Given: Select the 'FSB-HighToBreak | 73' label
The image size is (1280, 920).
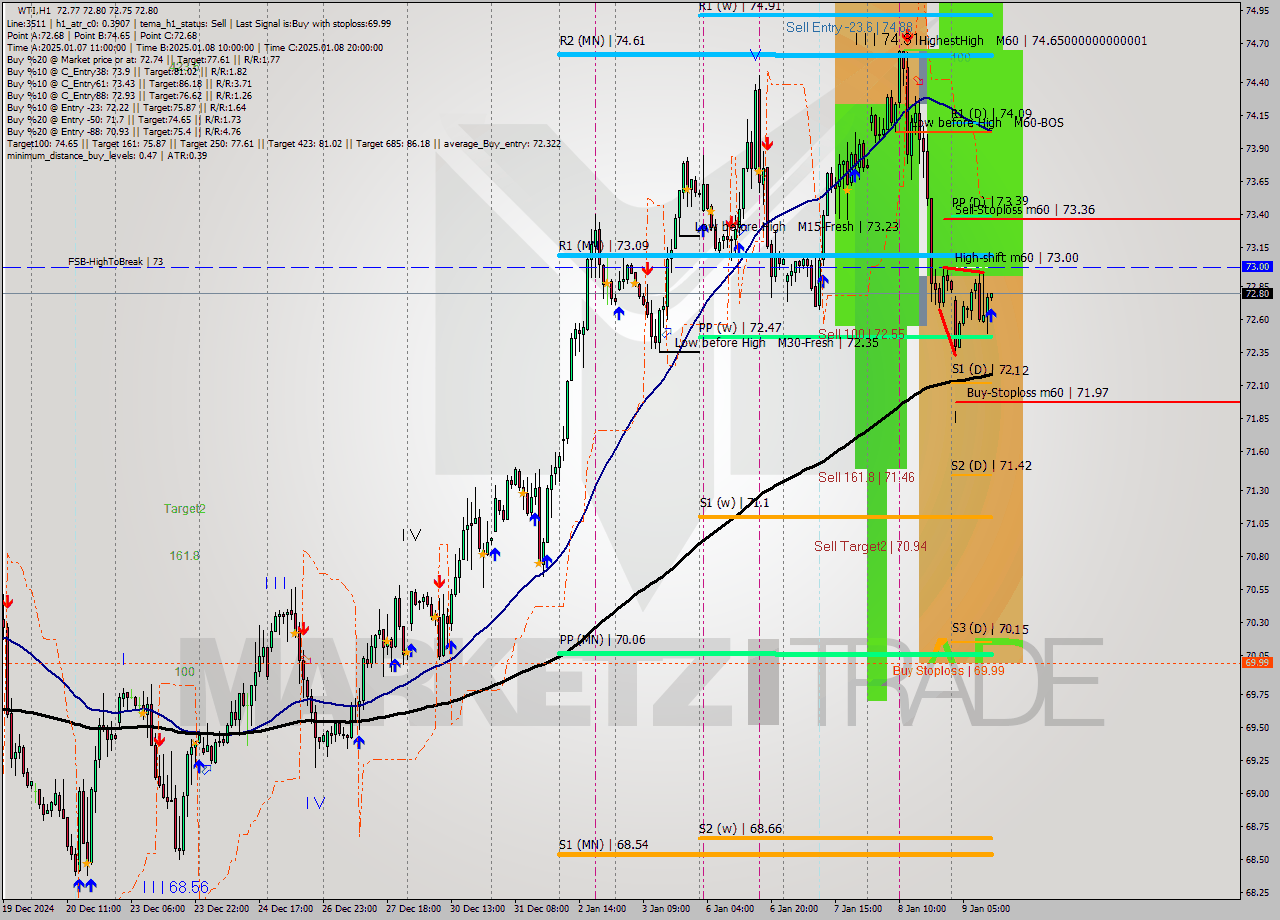Looking at the screenshot, I should pyautogui.click(x=116, y=262).
